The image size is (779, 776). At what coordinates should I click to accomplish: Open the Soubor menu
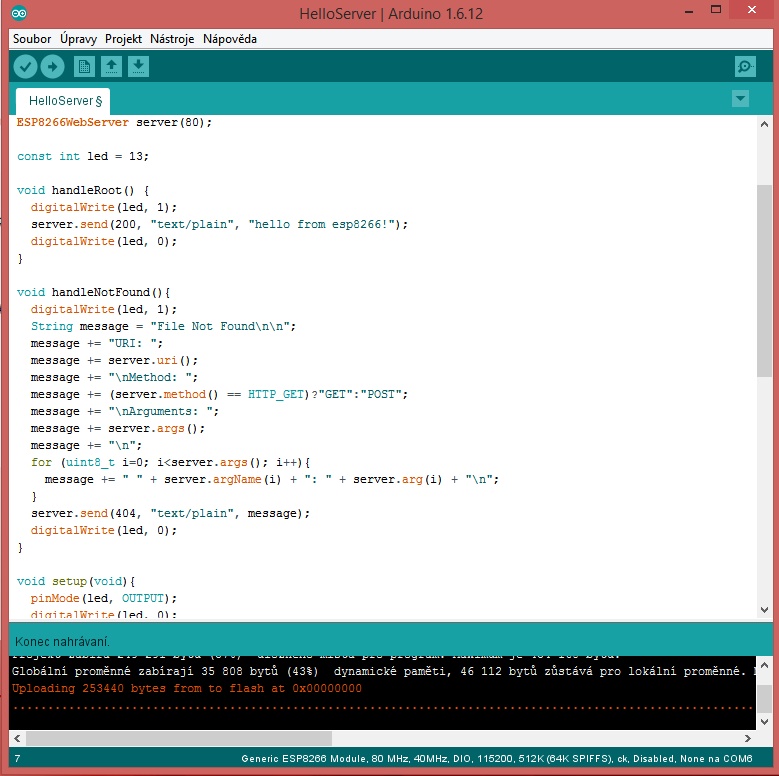point(32,39)
